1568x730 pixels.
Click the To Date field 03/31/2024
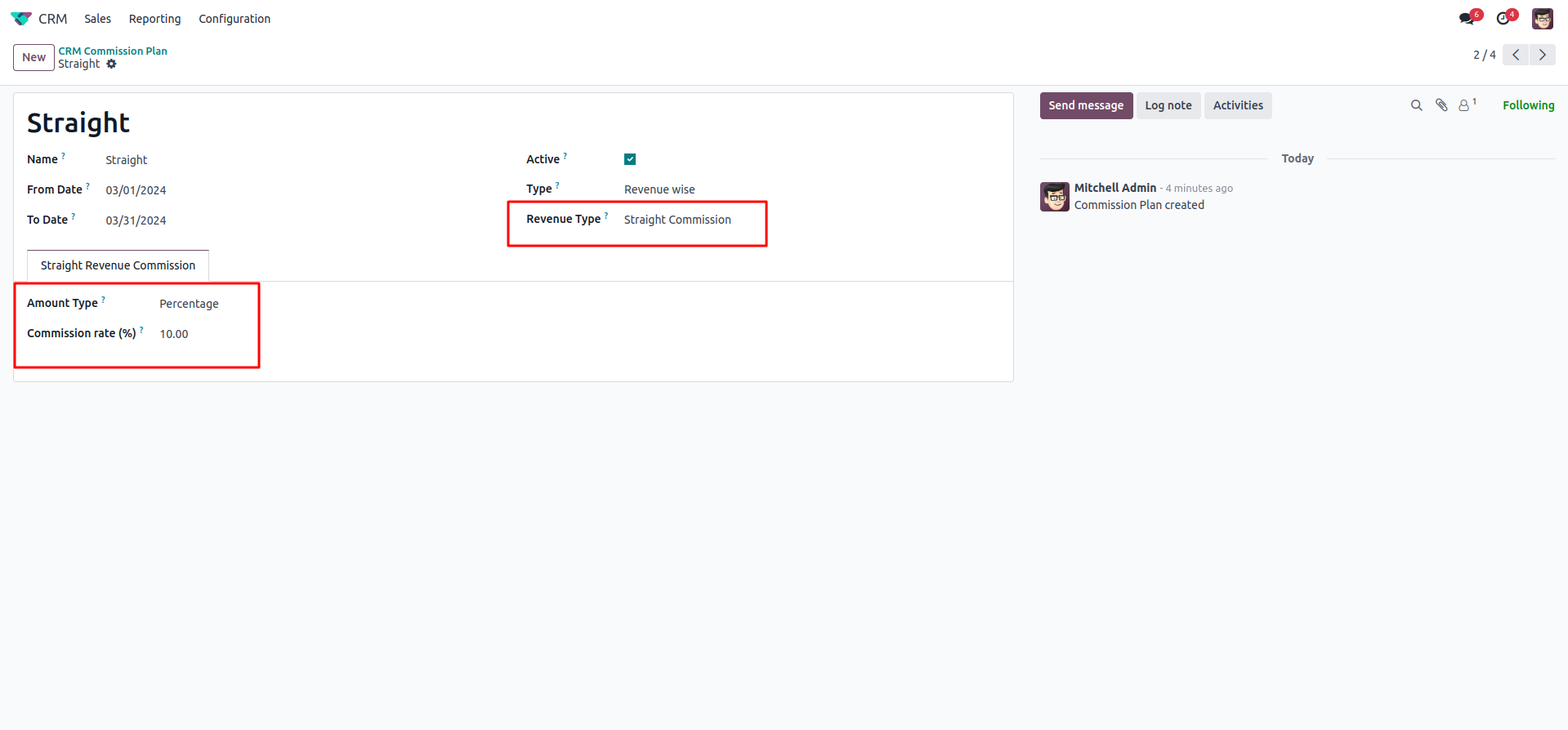coord(136,220)
